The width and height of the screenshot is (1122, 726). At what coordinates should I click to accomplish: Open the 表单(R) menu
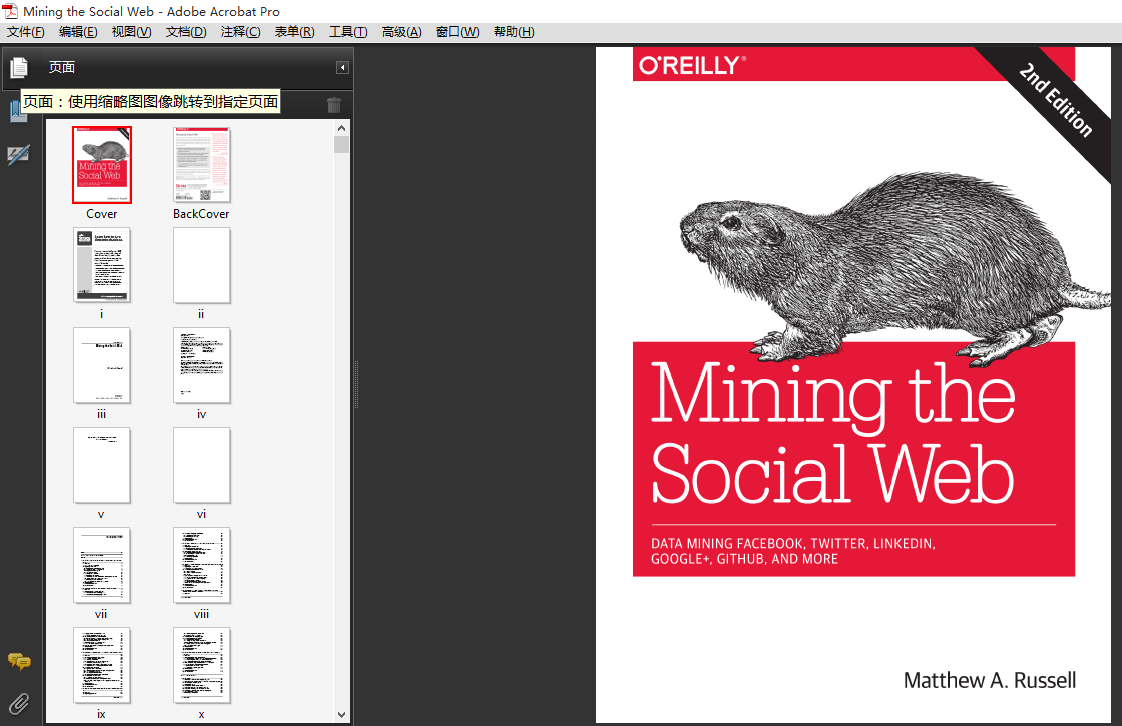[294, 32]
